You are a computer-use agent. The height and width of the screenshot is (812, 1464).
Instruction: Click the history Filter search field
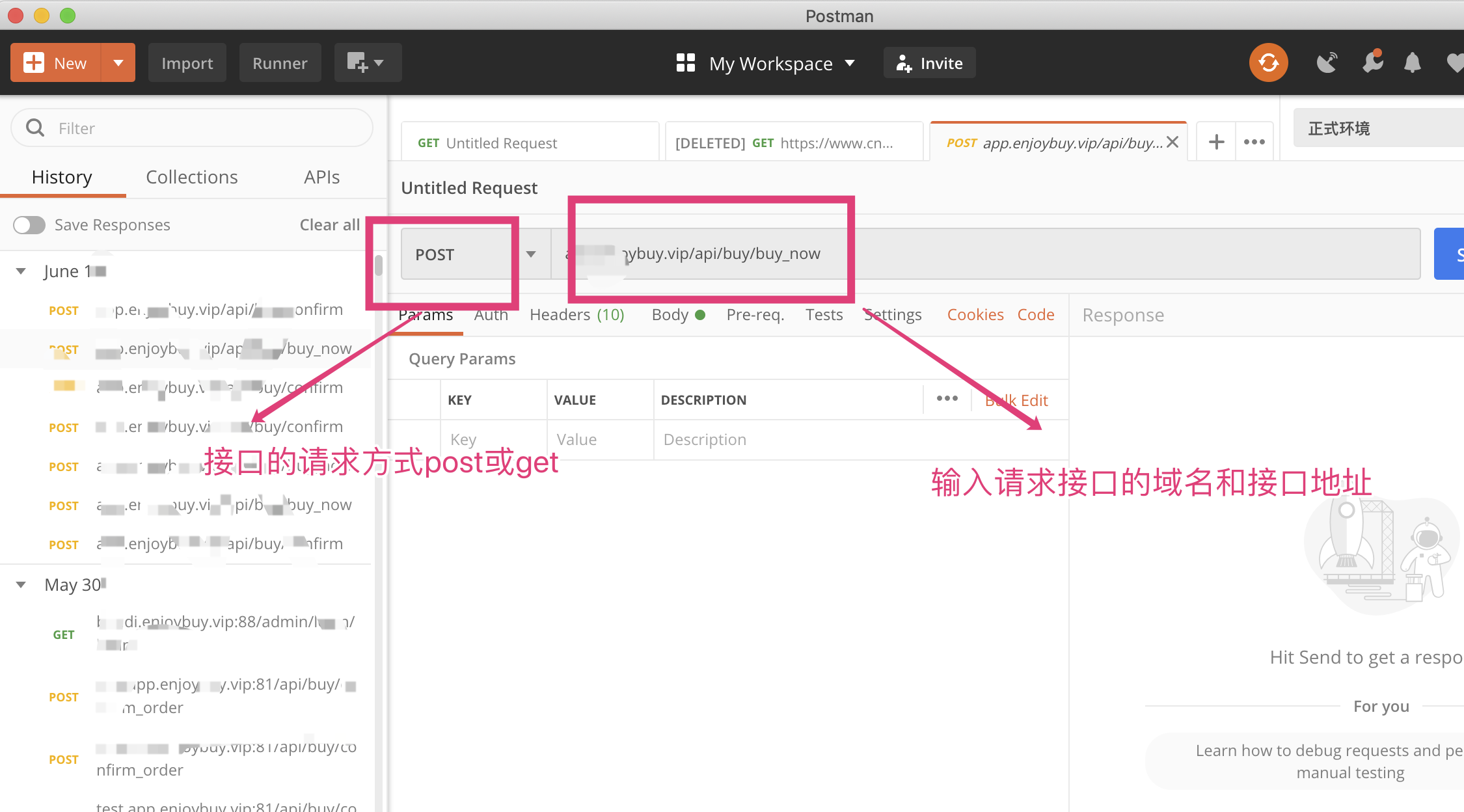(x=192, y=128)
